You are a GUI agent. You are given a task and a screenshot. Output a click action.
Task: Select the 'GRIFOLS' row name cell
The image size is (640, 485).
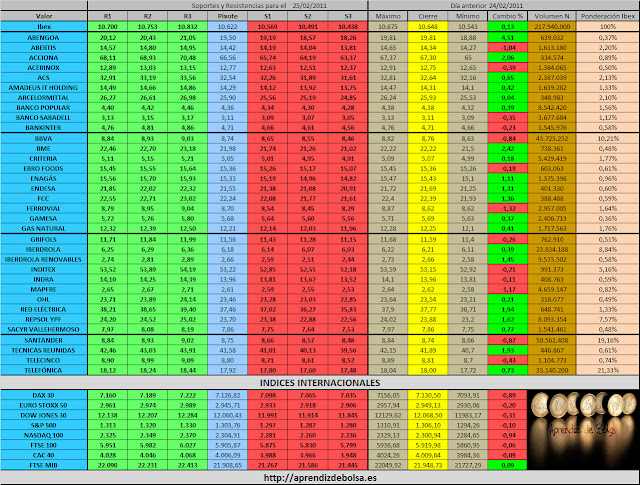(x=44, y=240)
